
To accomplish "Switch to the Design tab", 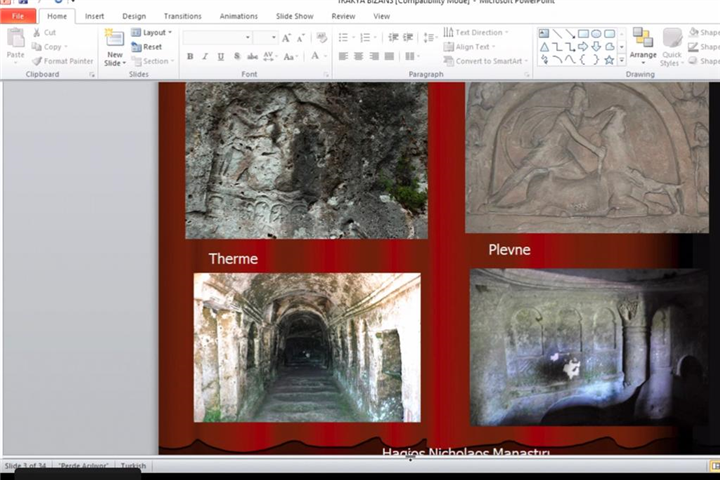I will [x=134, y=16].
